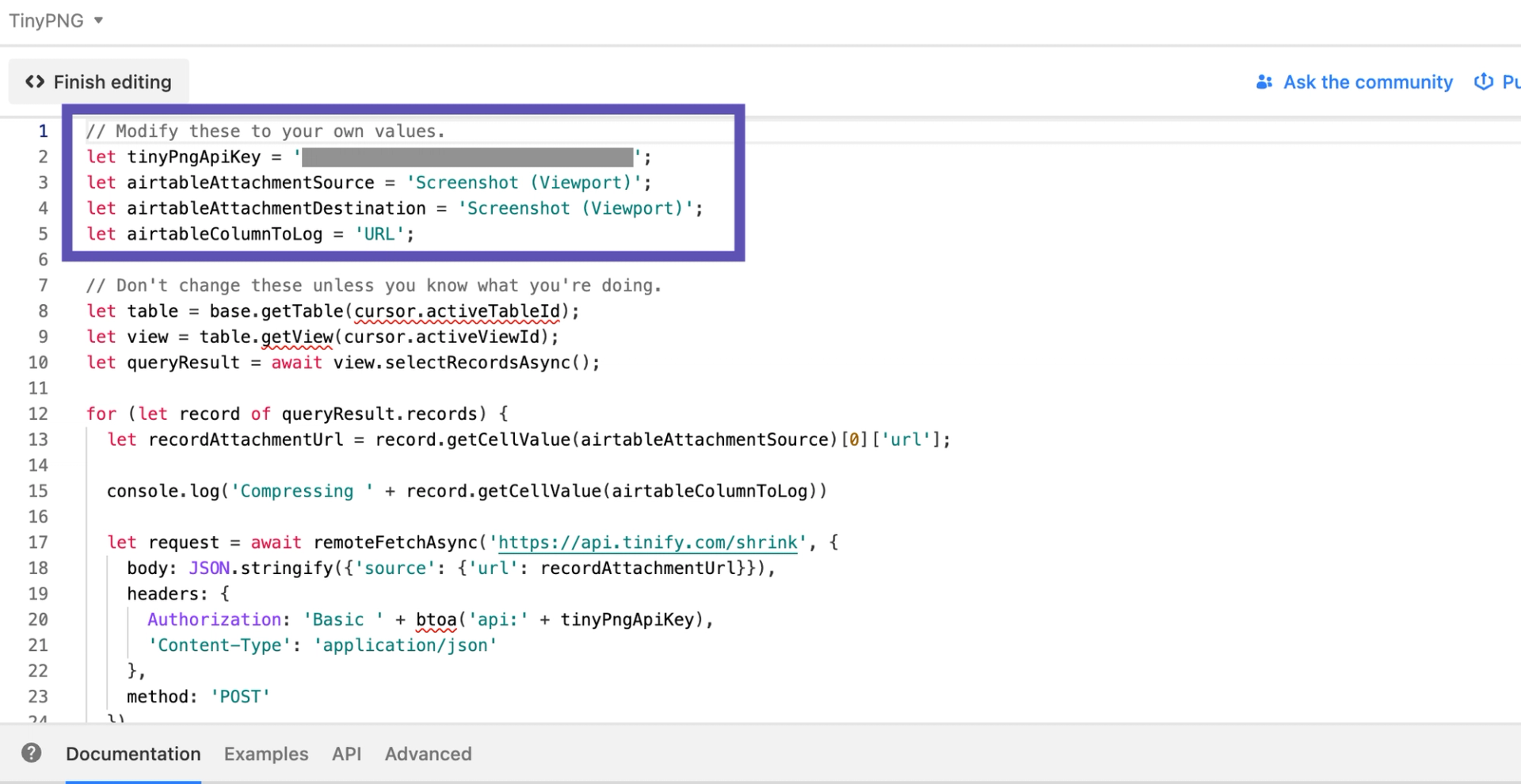Image resolution: width=1521 pixels, height=784 pixels.
Task: Click the TinyPNG title text
Action: [x=46, y=21]
